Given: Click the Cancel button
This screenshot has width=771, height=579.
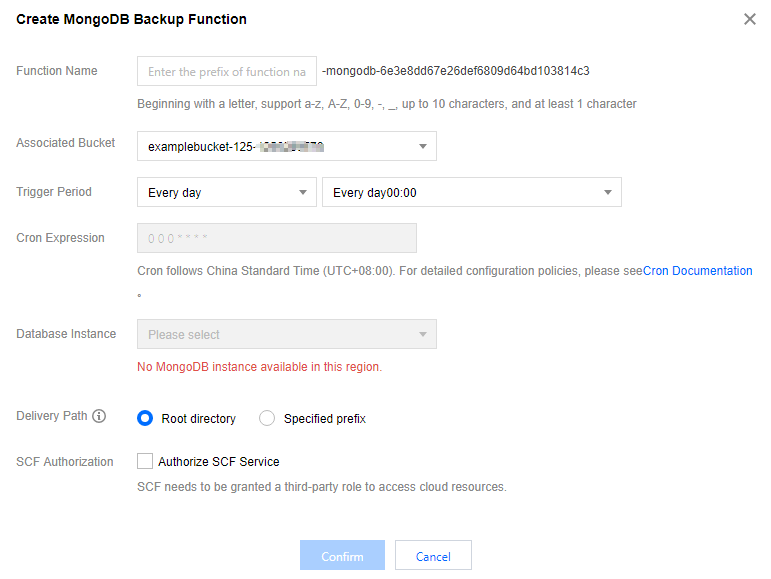Looking at the screenshot, I should point(433,555).
